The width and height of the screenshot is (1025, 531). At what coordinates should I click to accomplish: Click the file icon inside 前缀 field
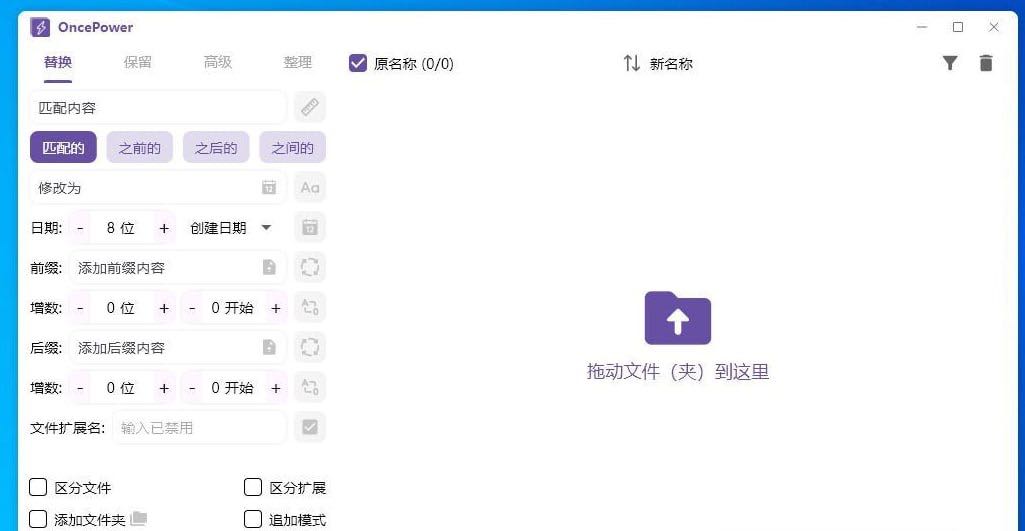[x=269, y=267]
